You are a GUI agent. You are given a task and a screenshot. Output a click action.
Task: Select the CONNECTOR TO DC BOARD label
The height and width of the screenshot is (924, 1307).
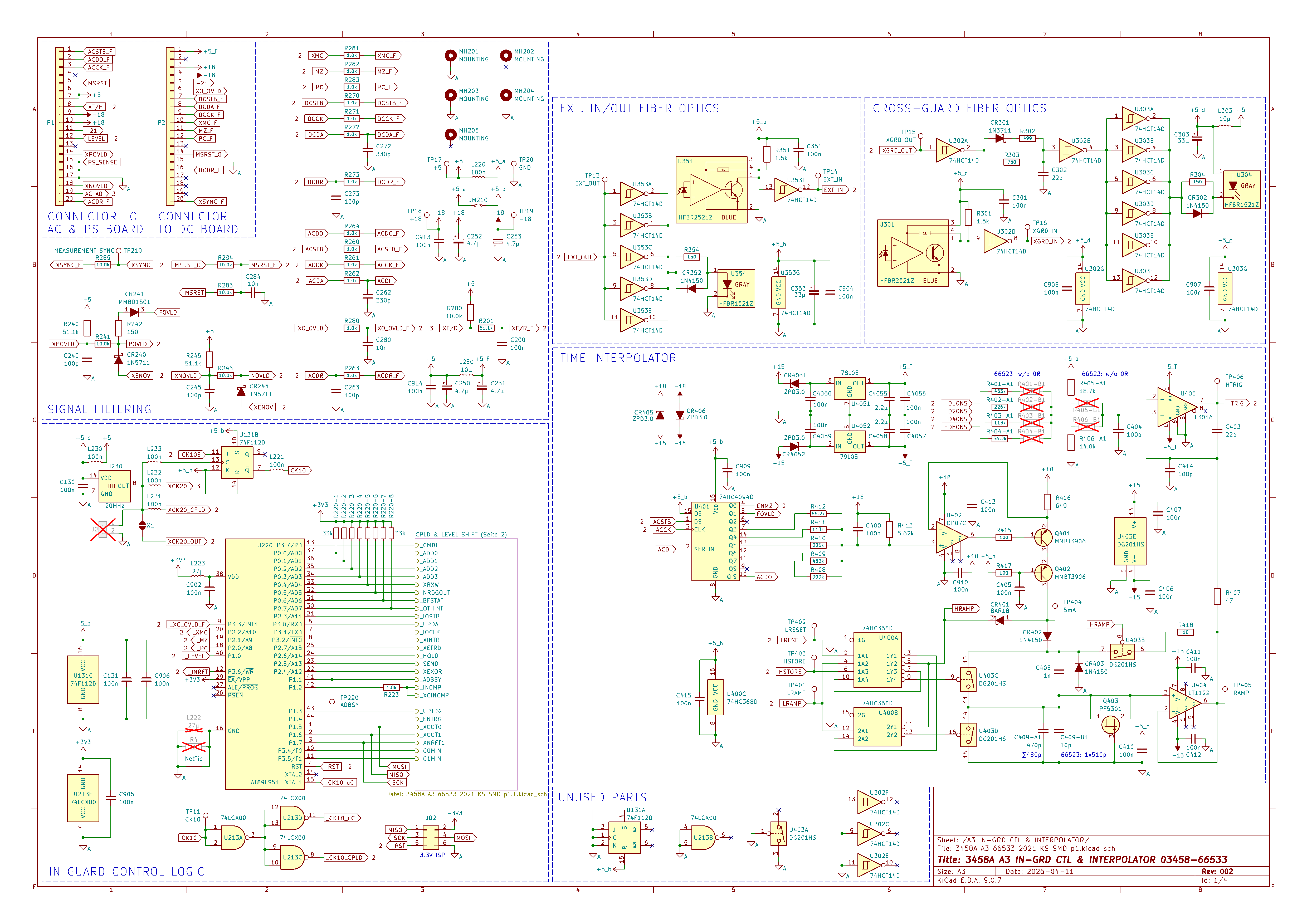click(x=198, y=223)
